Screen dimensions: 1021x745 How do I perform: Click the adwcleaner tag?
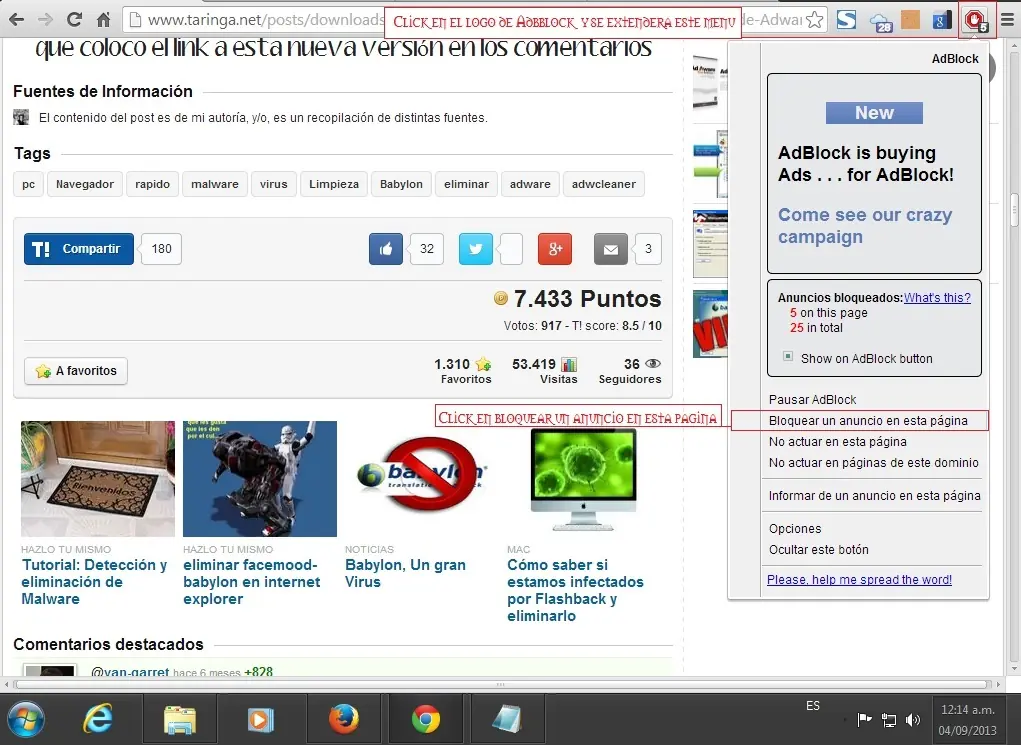pos(604,184)
